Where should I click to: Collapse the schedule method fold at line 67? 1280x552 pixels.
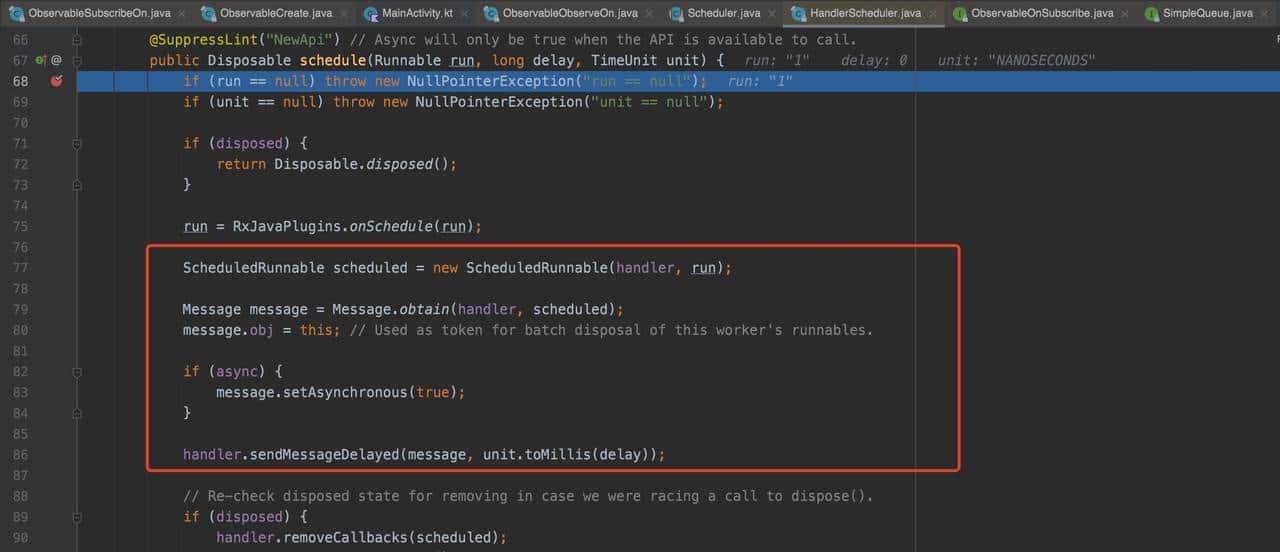tap(77, 60)
